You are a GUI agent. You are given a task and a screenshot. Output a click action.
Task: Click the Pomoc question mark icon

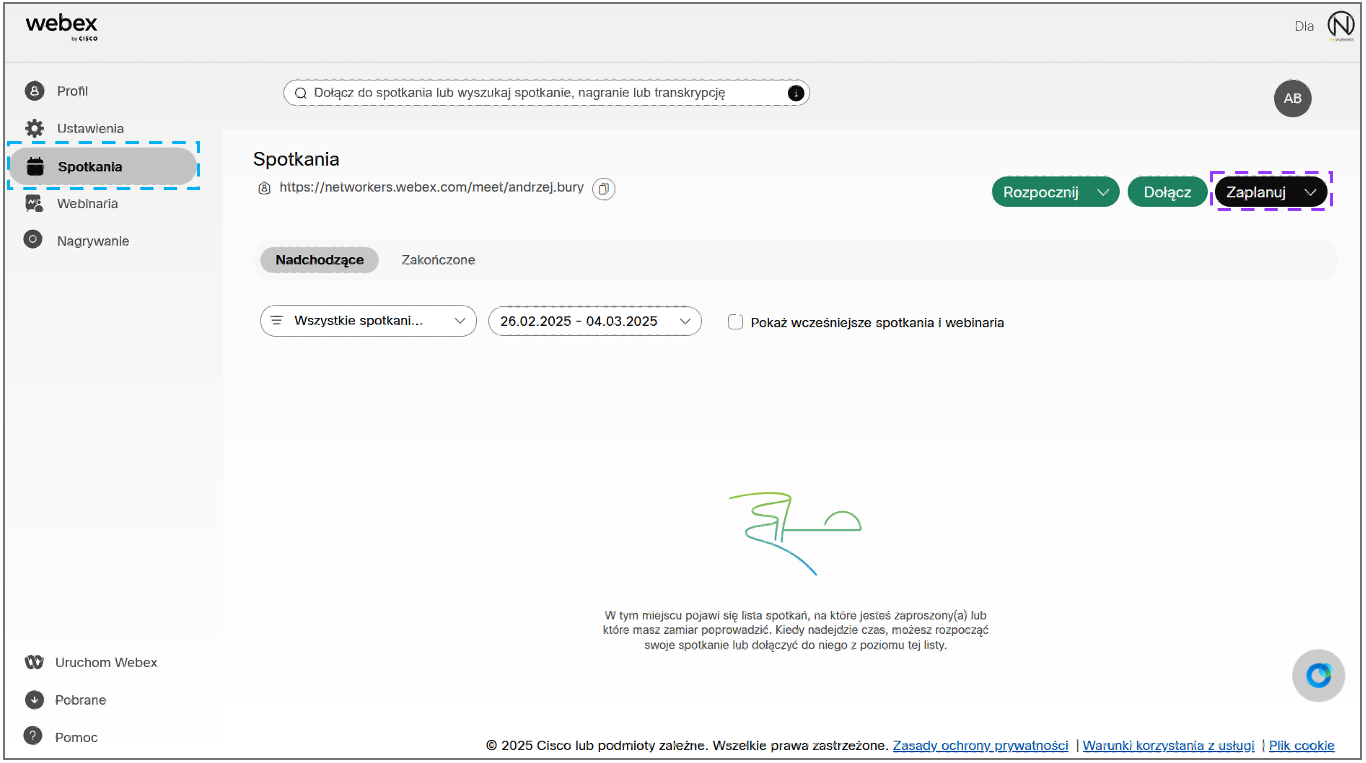point(34,737)
